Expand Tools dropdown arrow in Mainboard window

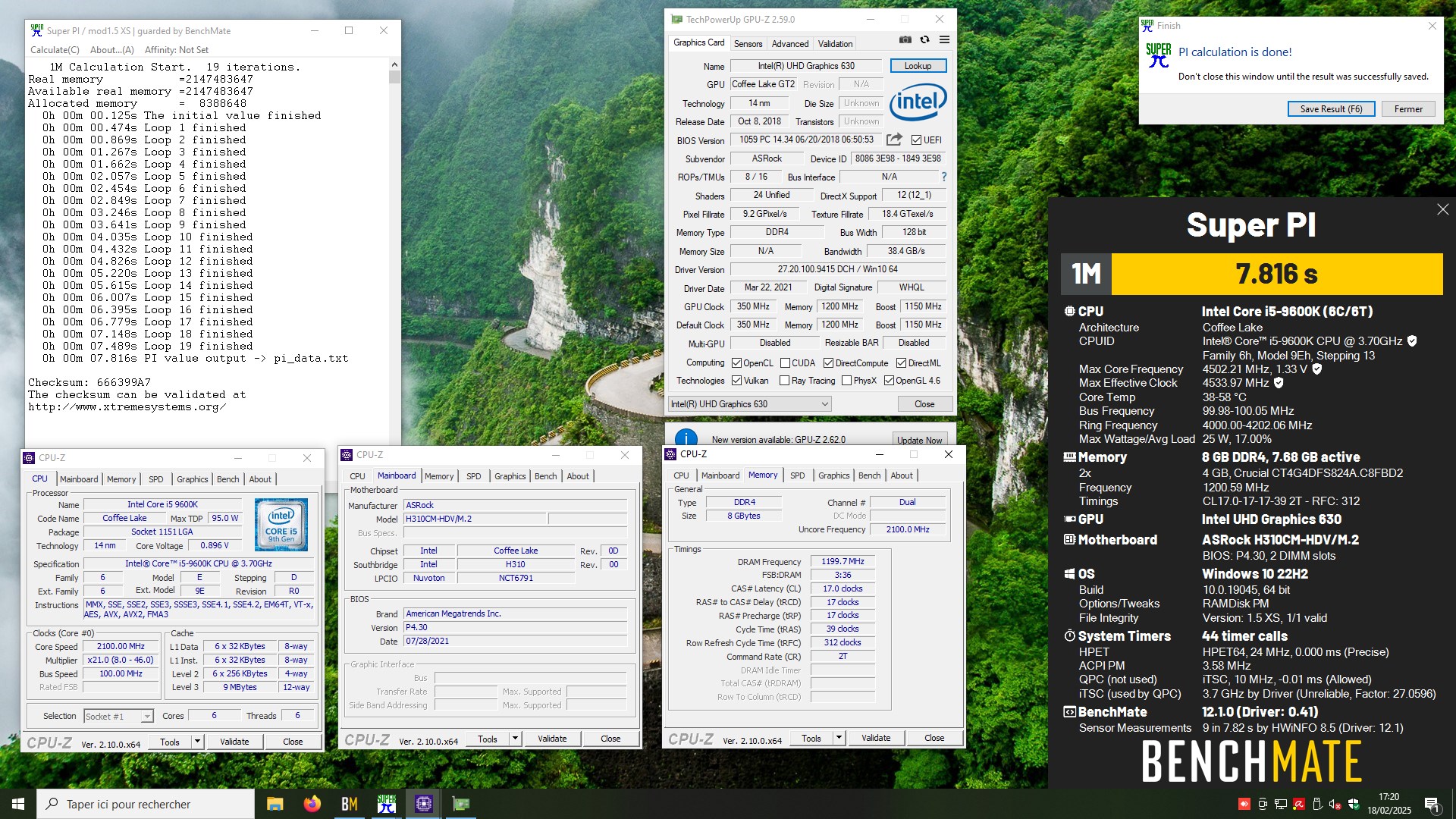coord(515,739)
